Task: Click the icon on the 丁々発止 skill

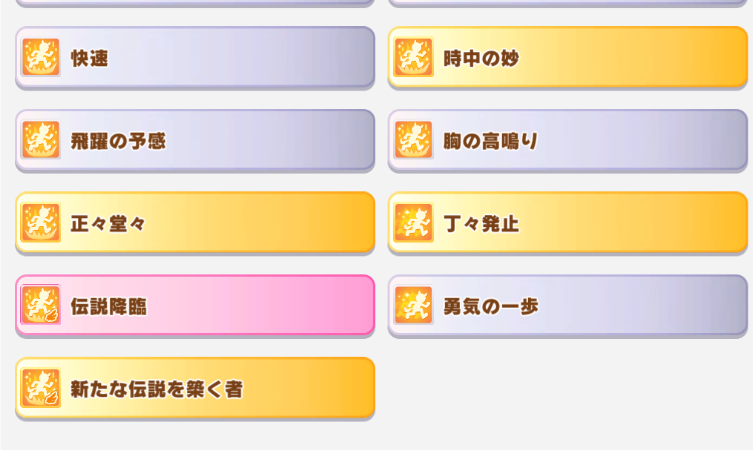Action: click(x=413, y=222)
